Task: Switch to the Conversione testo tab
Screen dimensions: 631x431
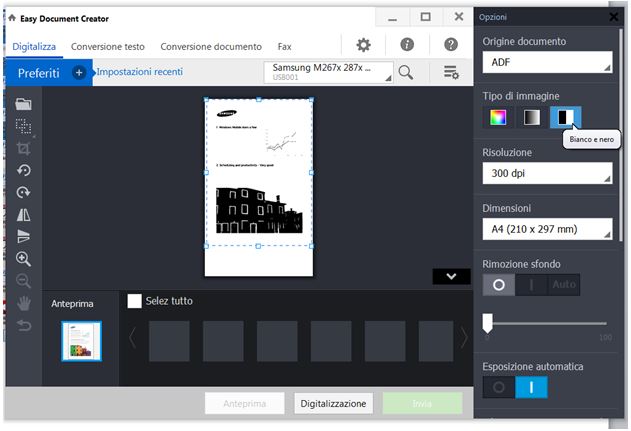Action: point(108,46)
